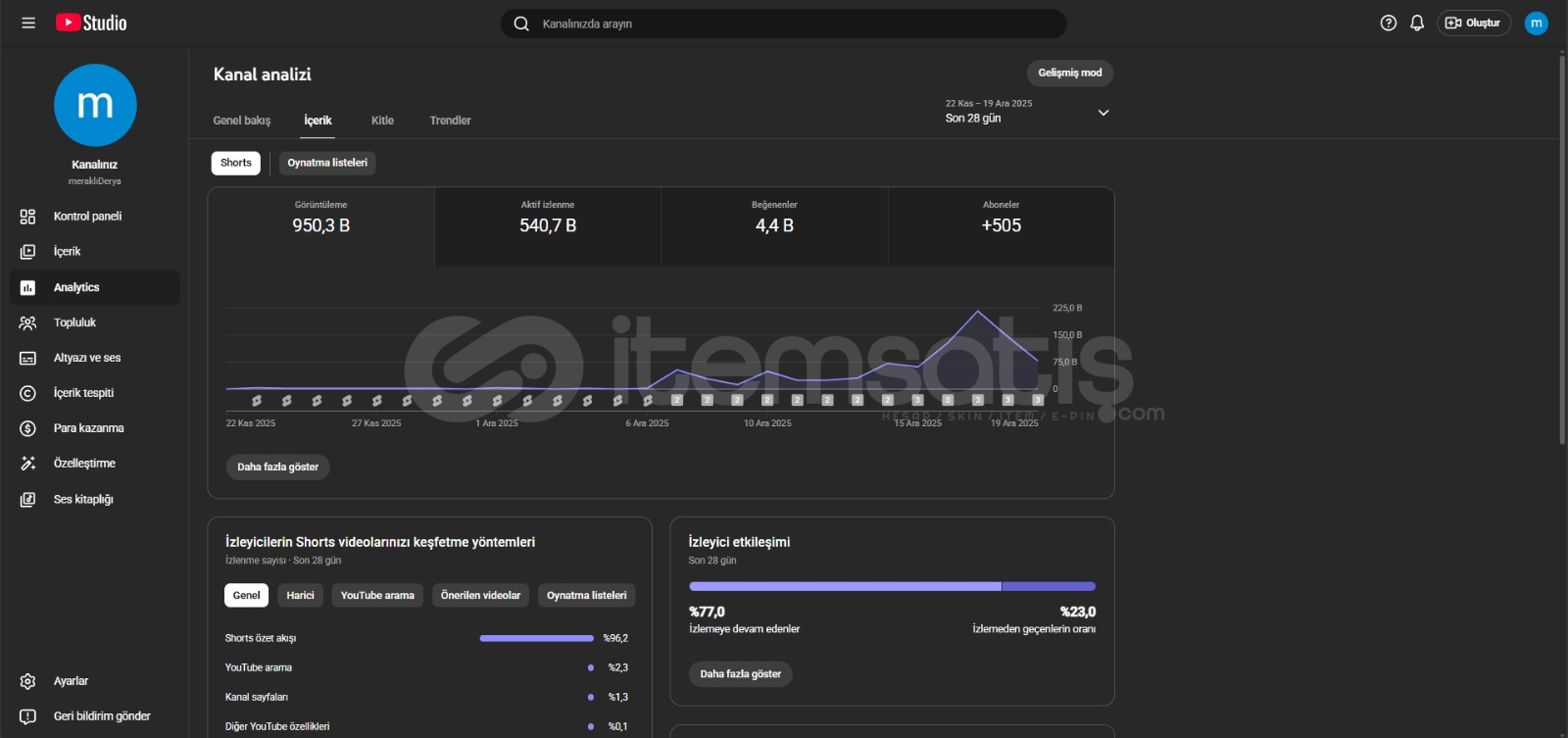Open Ses kitaplığı in sidebar
Screen dimensions: 1568x738
coord(83,500)
